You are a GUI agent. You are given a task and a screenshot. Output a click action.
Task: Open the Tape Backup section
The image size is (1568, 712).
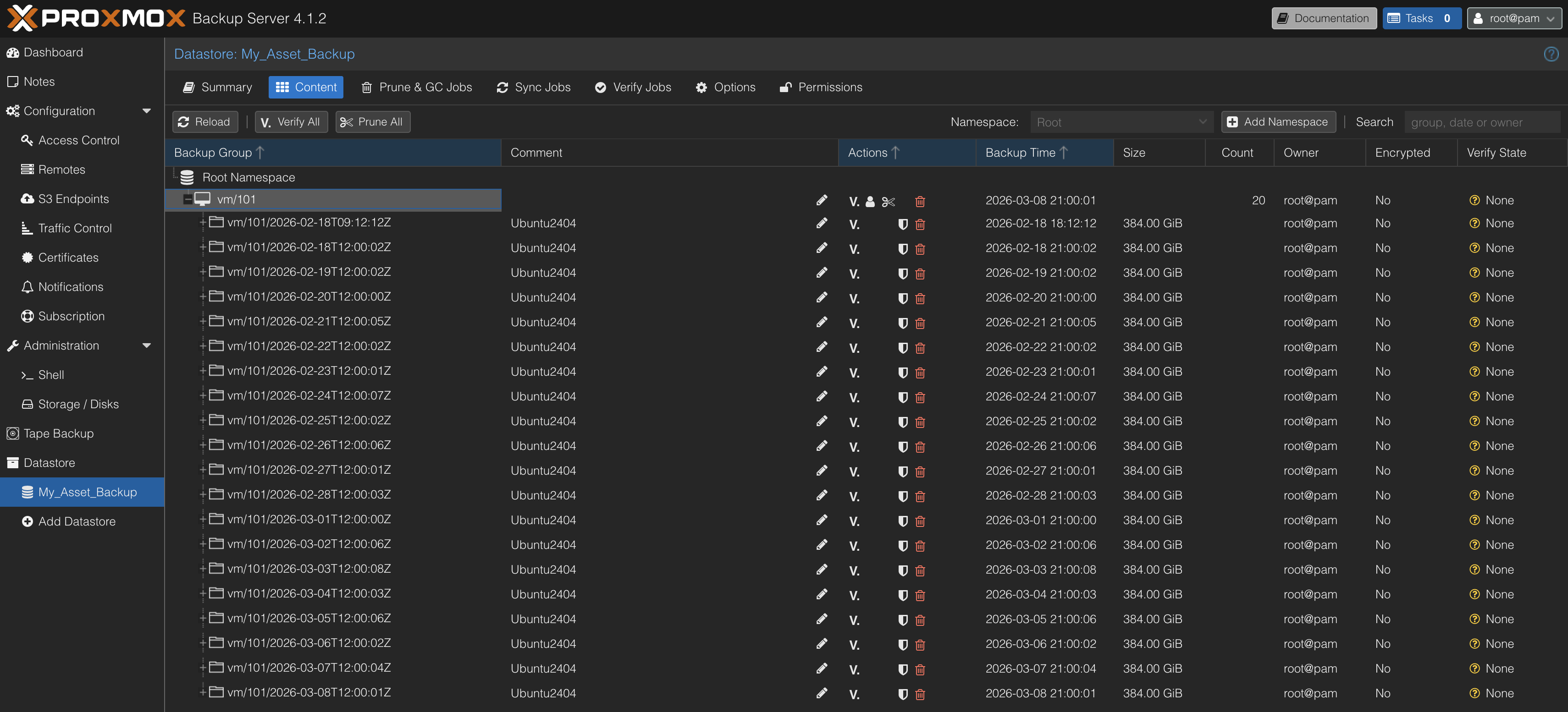click(58, 433)
